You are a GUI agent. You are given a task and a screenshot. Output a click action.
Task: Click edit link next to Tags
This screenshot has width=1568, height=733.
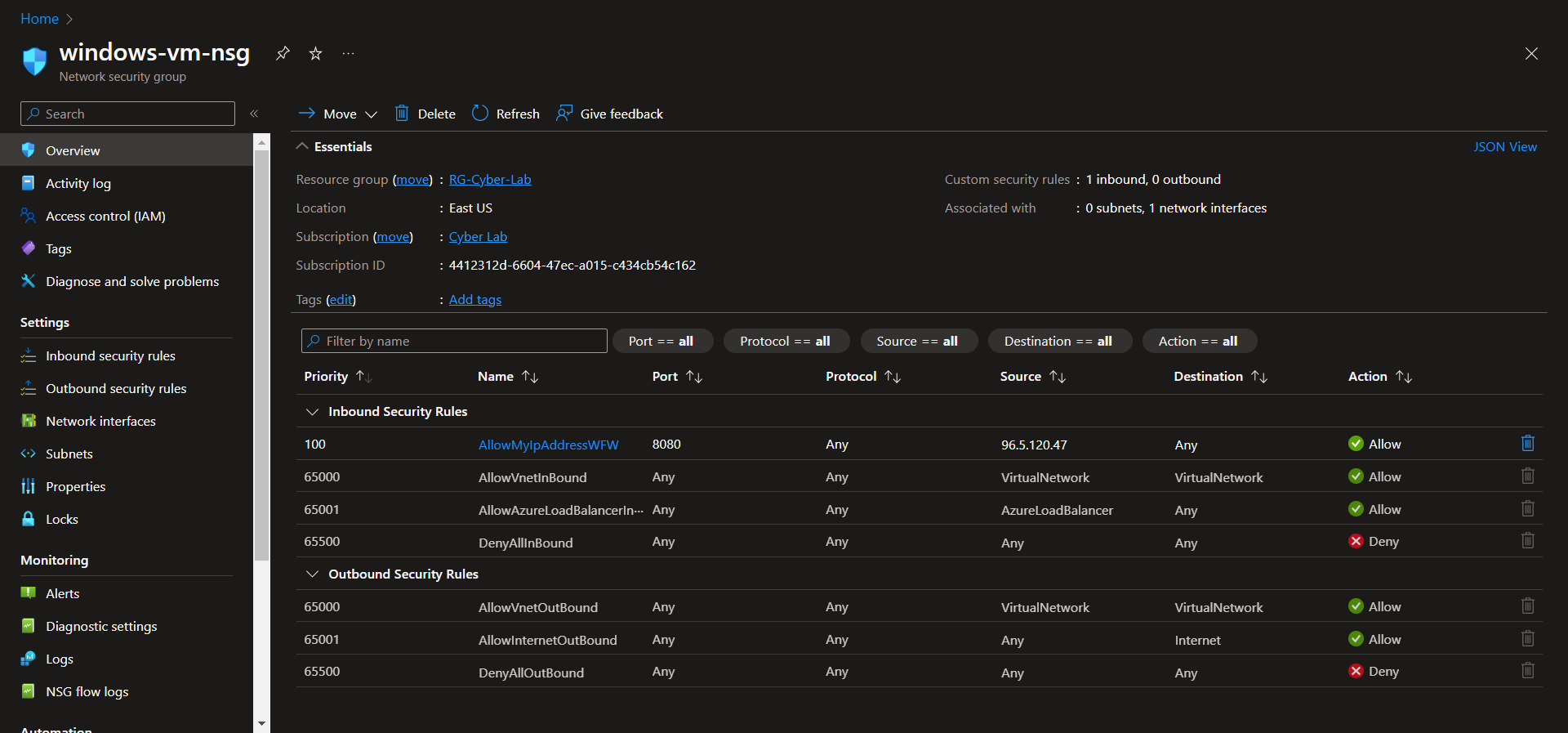pyautogui.click(x=341, y=299)
